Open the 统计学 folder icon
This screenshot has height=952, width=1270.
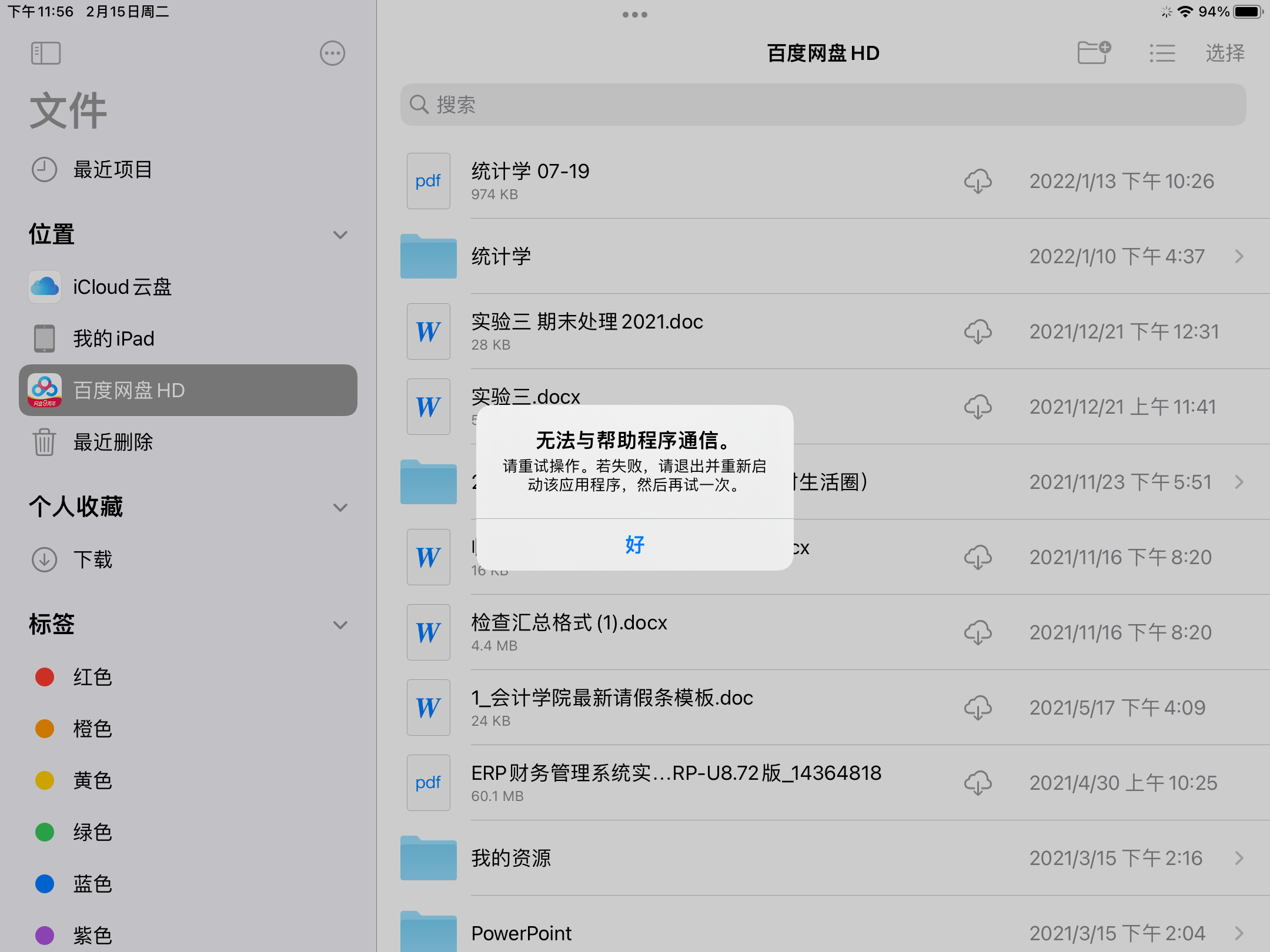click(429, 257)
